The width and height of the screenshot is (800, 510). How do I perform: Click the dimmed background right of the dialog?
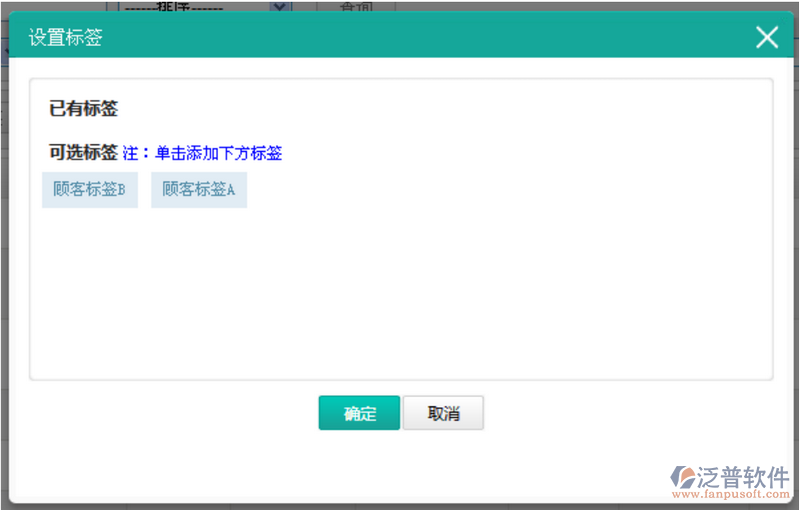pyautogui.click(x=795, y=250)
